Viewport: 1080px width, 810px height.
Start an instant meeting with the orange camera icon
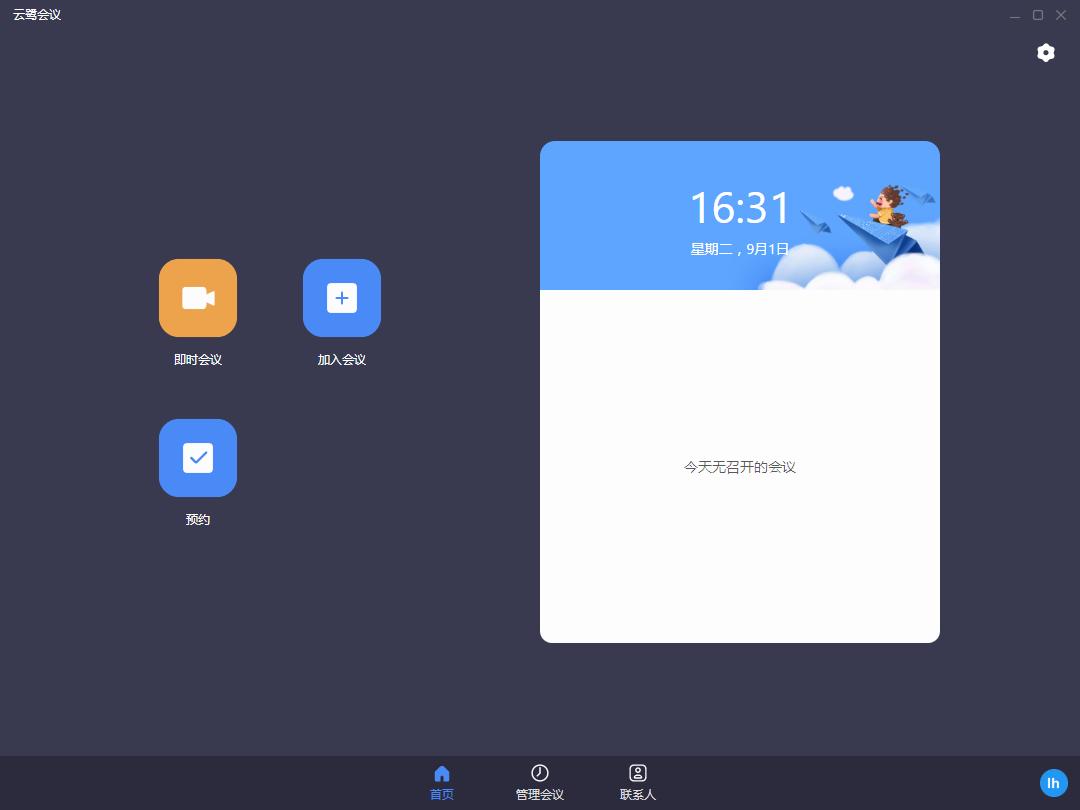[198, 298]
